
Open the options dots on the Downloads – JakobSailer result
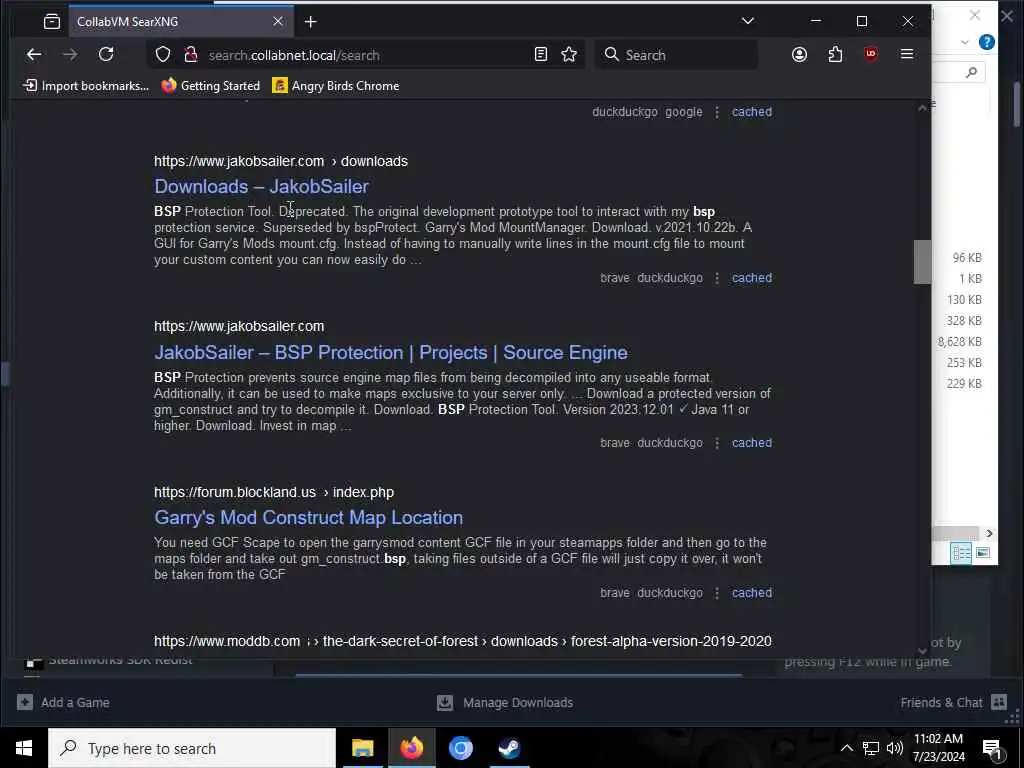pos(717,278)
